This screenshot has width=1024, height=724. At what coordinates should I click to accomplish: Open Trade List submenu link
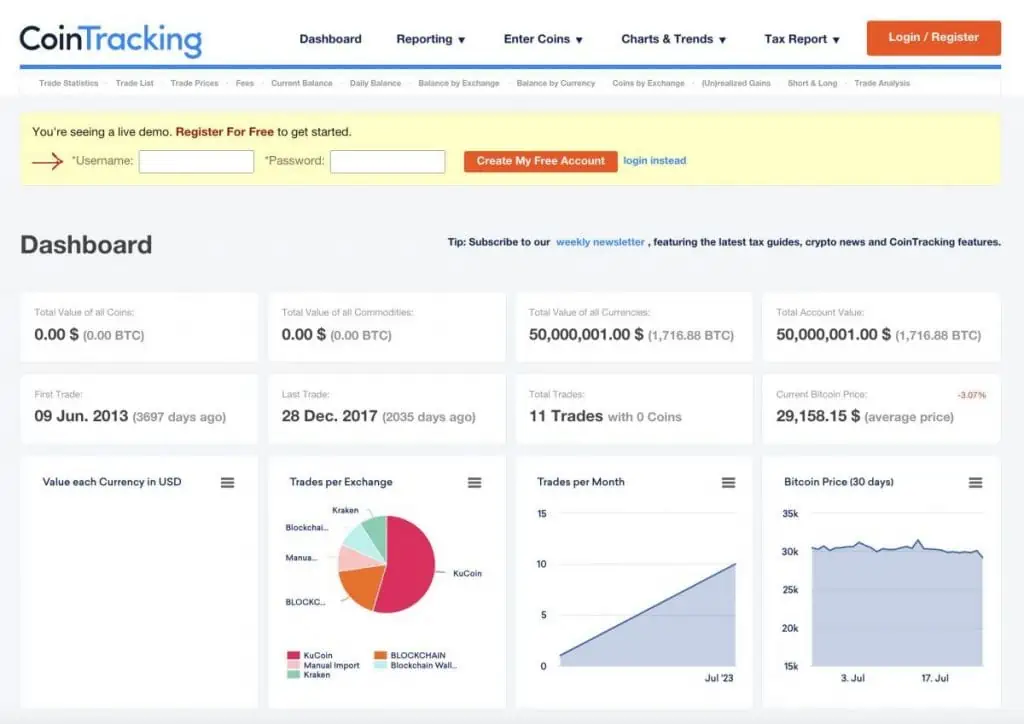pos(135,83)
